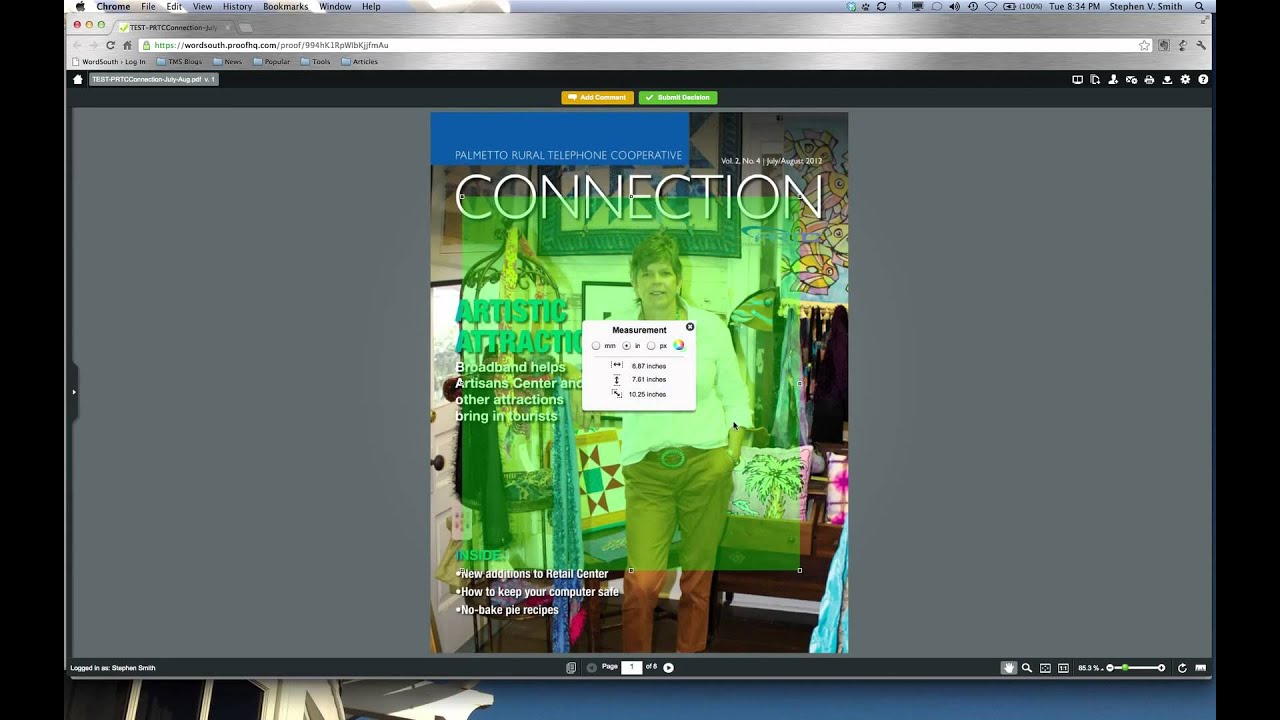Close the Measurement popup
The height and width of the screenshot is (720, 1280).
[689, 327]
